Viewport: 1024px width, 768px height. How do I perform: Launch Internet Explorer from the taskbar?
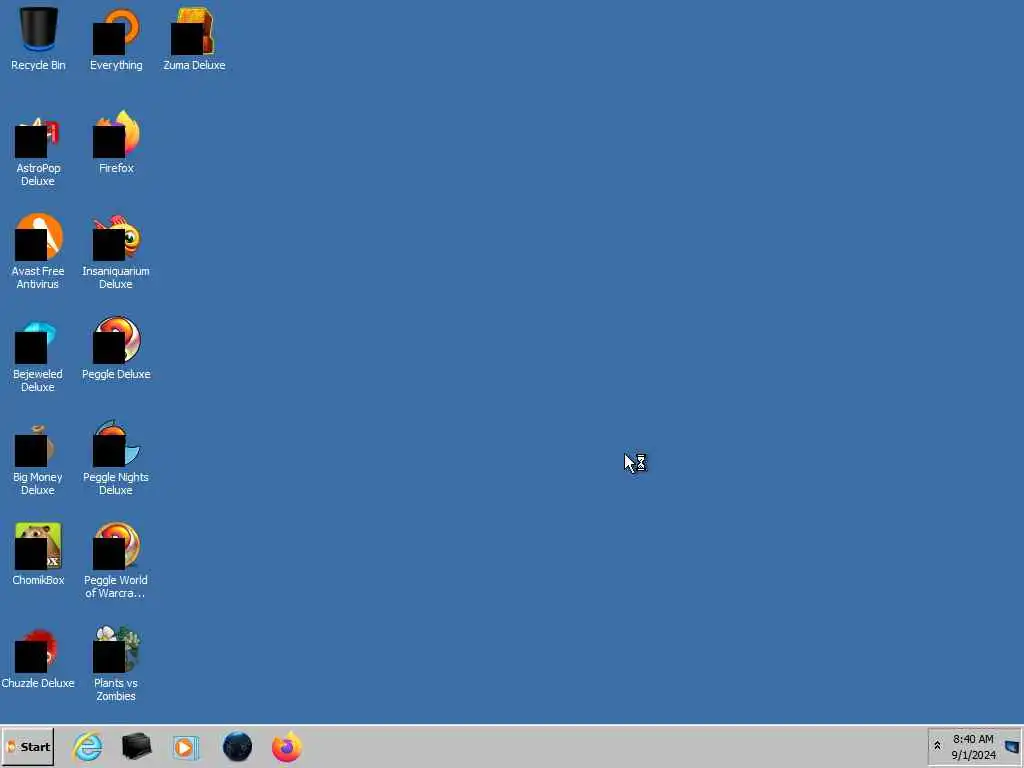(88, 746)
